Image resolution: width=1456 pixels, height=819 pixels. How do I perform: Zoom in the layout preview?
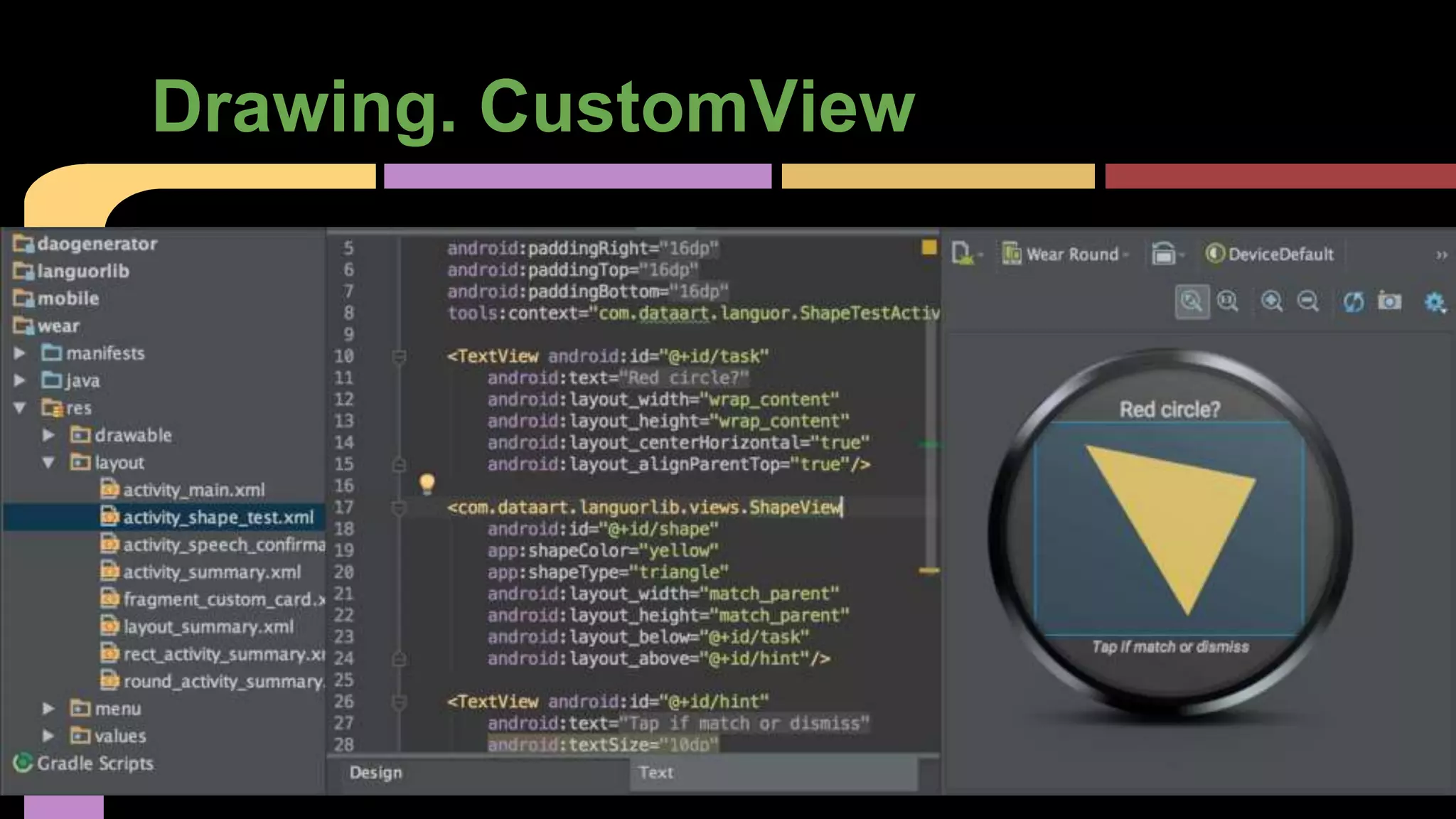click(1272, 302)
